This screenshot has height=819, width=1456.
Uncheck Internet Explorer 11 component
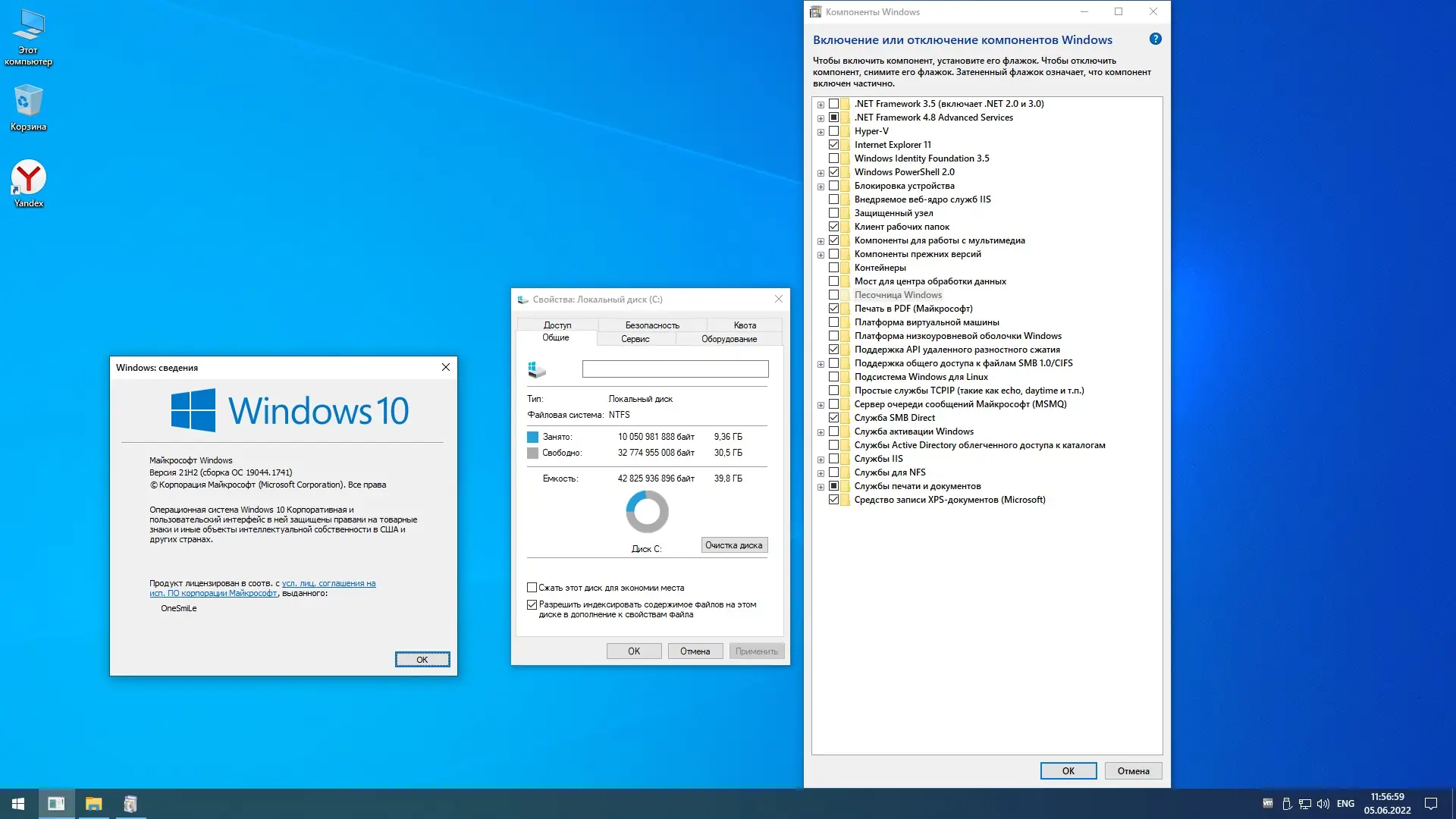(834, 145)
